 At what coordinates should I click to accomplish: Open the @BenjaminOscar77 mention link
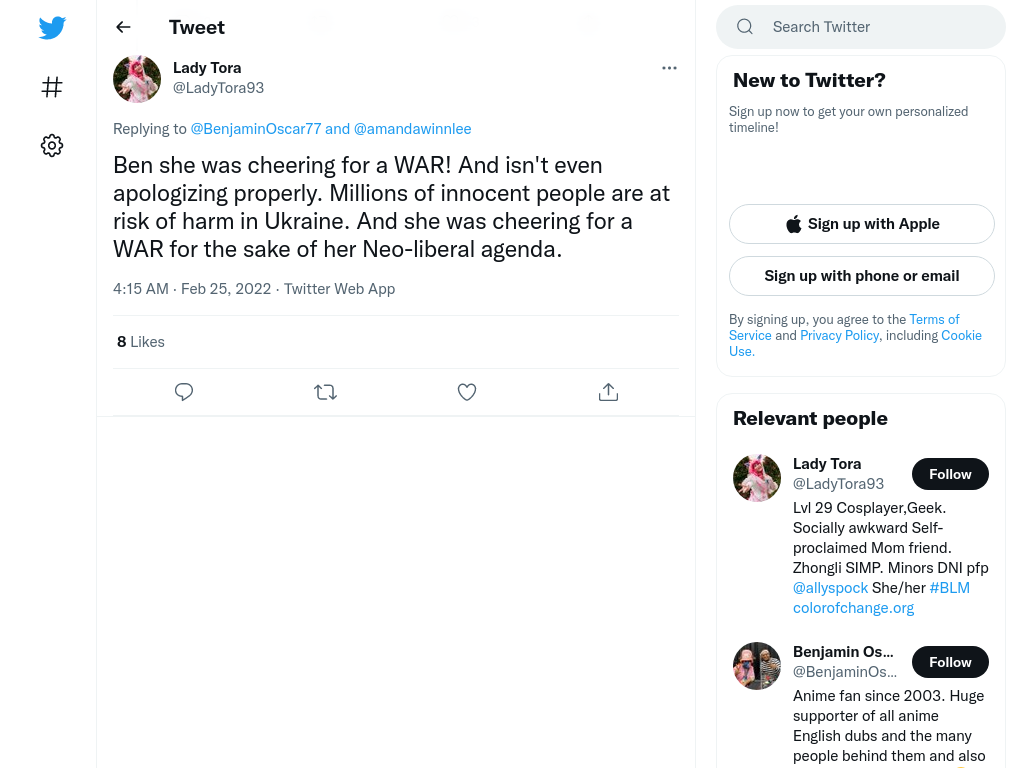click(x=256, y=129)
